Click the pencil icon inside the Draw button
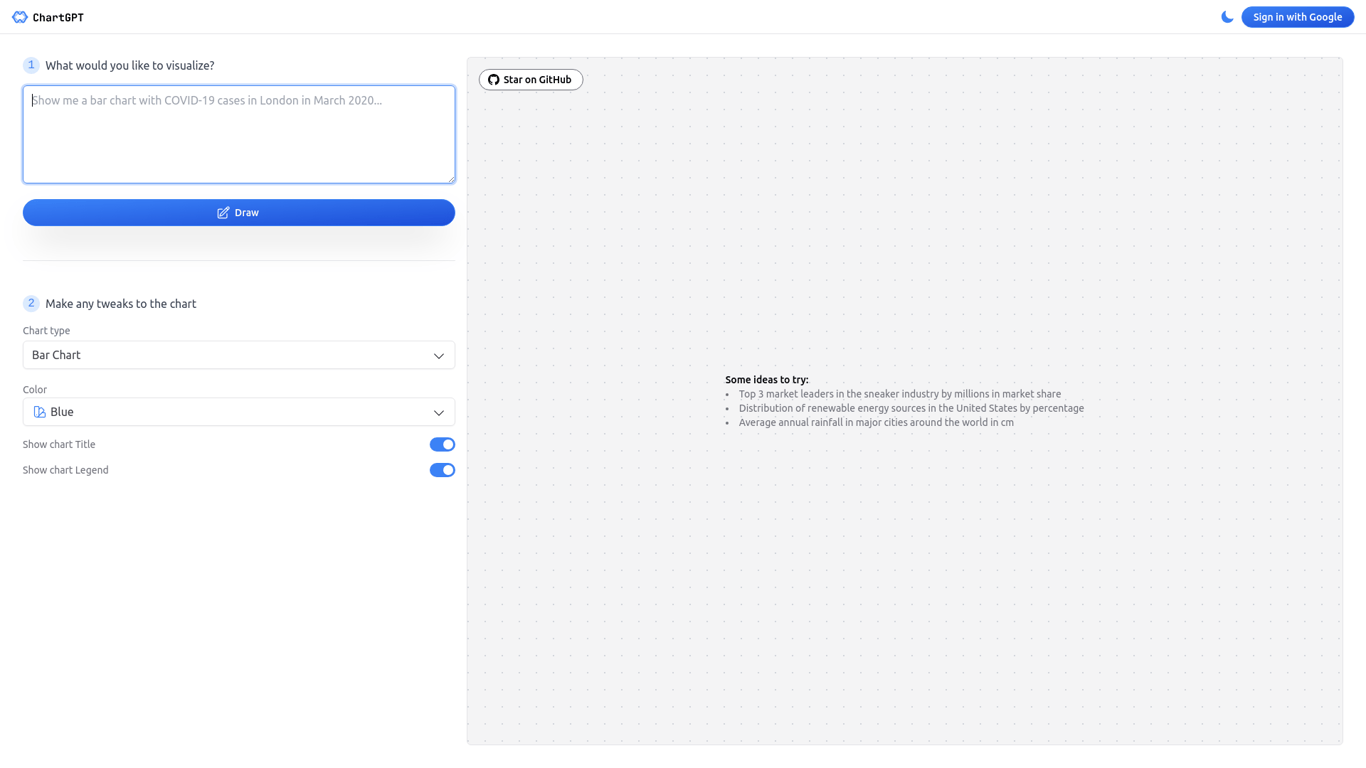This screenshot has height=768, width=1366. coord(223,212)
